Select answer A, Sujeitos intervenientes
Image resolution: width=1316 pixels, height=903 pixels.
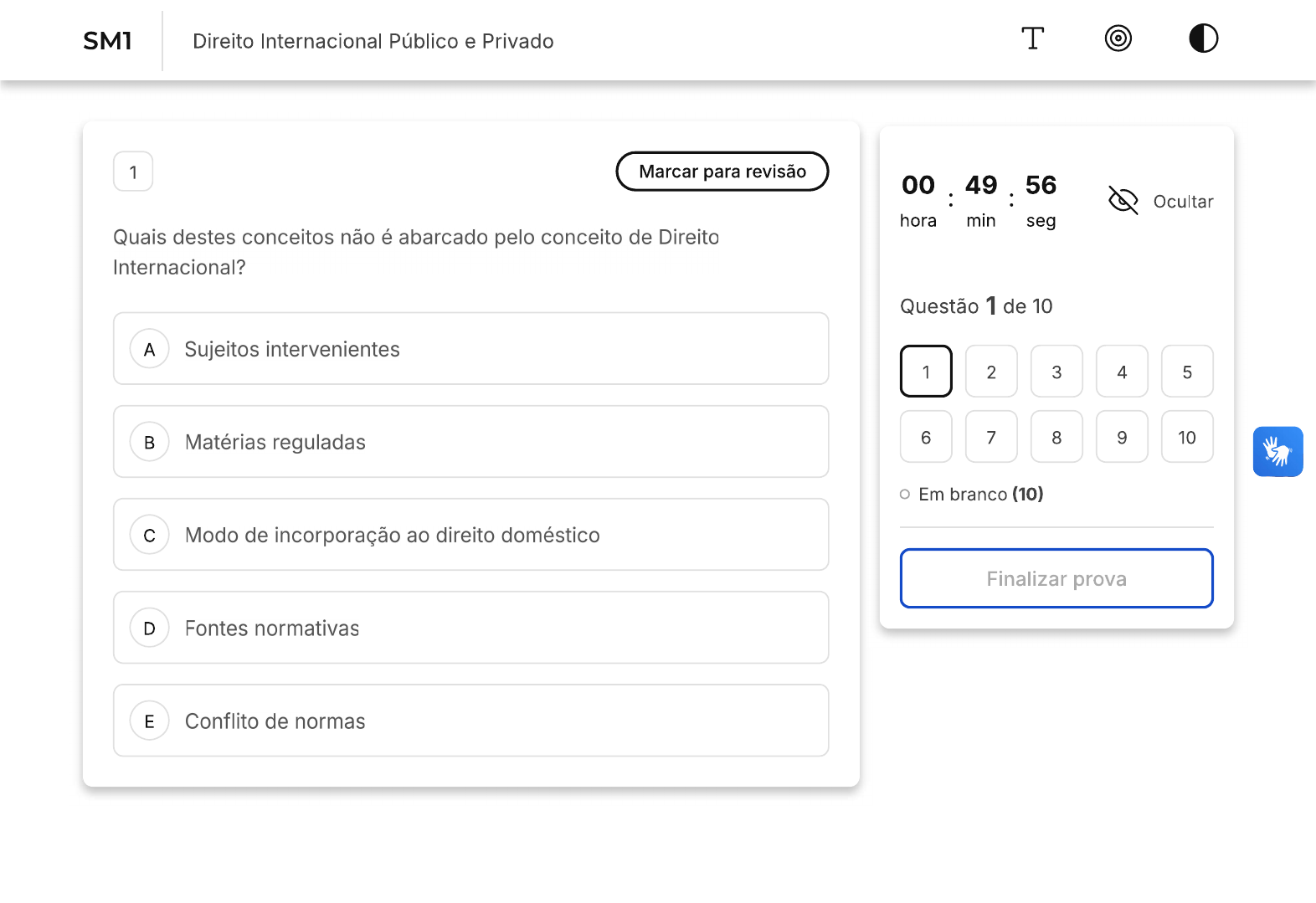470,349
